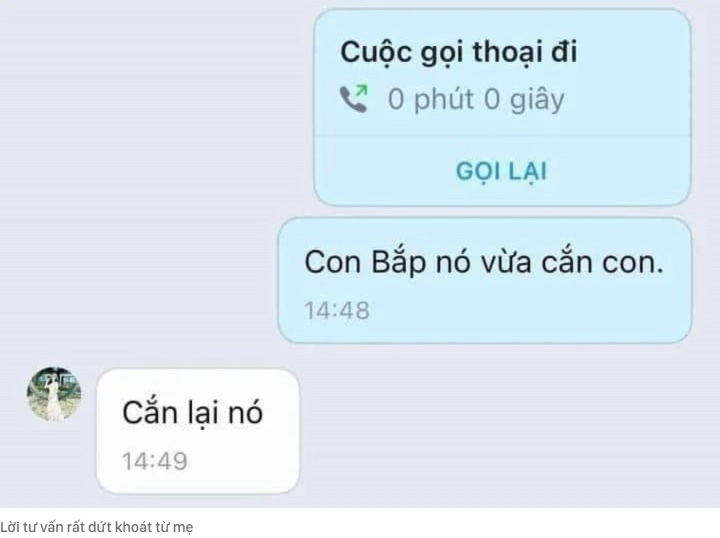Screen dimensions: 720x538
Task: Click the word 'nó' in the received reply
Action: pyautogui.click(x=246, y=412)
